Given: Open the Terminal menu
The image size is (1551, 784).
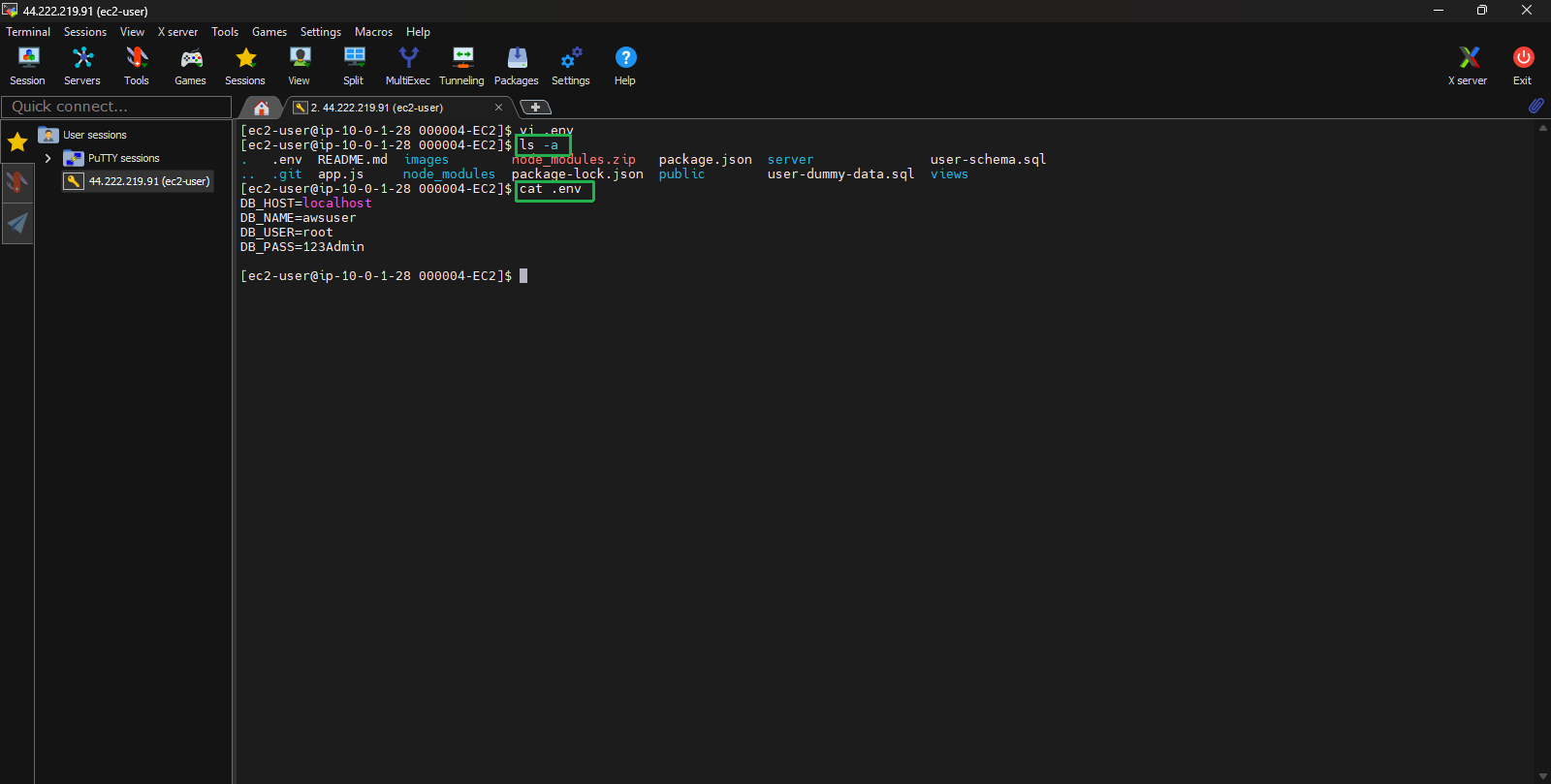Looking at the screenshot, I should [28, 32].
